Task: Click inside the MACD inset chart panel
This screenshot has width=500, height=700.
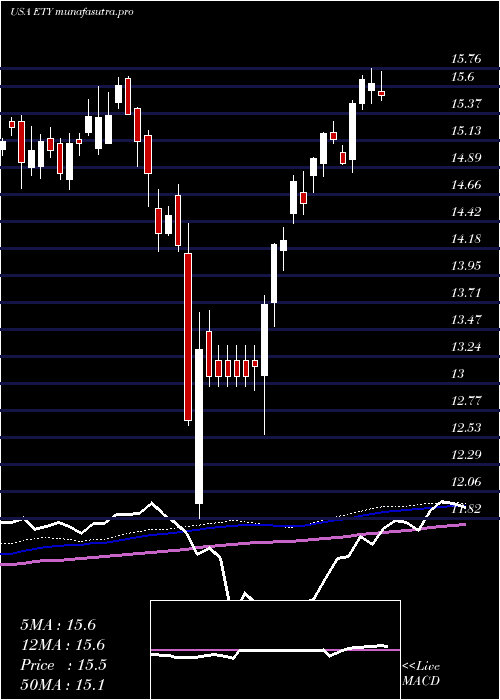Action: point(275,650)
